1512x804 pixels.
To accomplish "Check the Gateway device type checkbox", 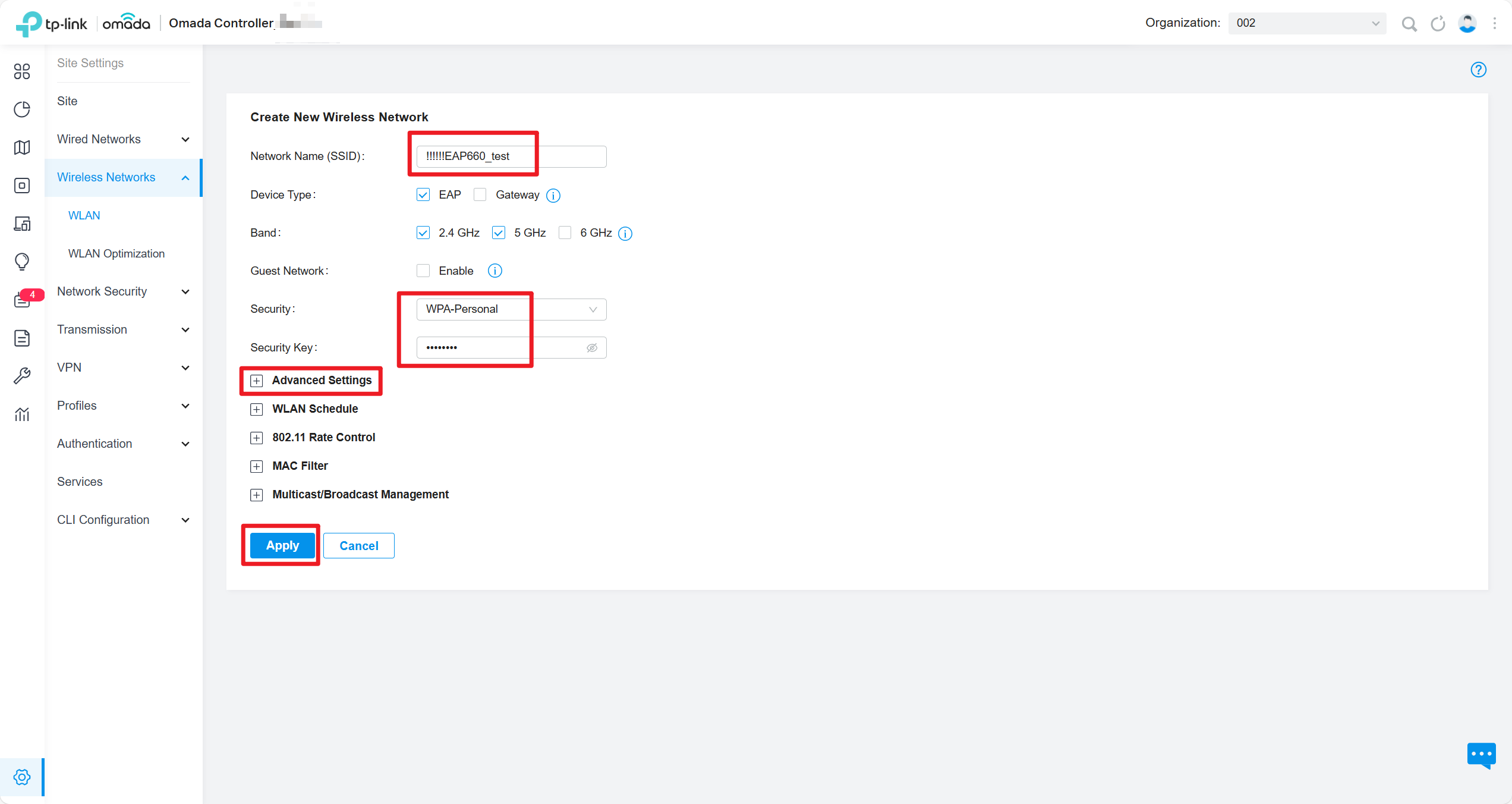I will (x=480, y=195).
